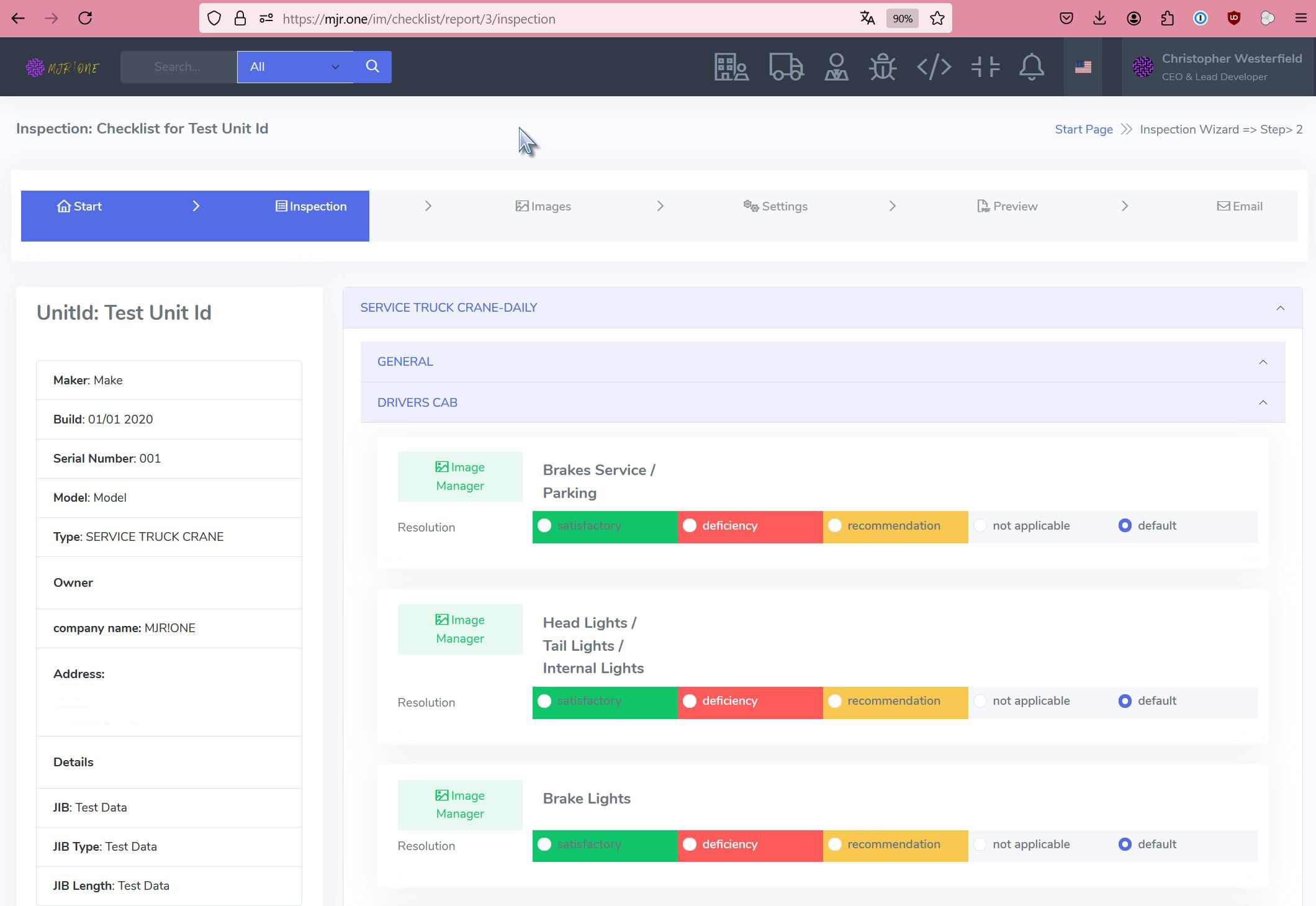This screenshot has height=906, width=1316.
Task: Open the notifications bell icon
Action: click(1032, 67)
